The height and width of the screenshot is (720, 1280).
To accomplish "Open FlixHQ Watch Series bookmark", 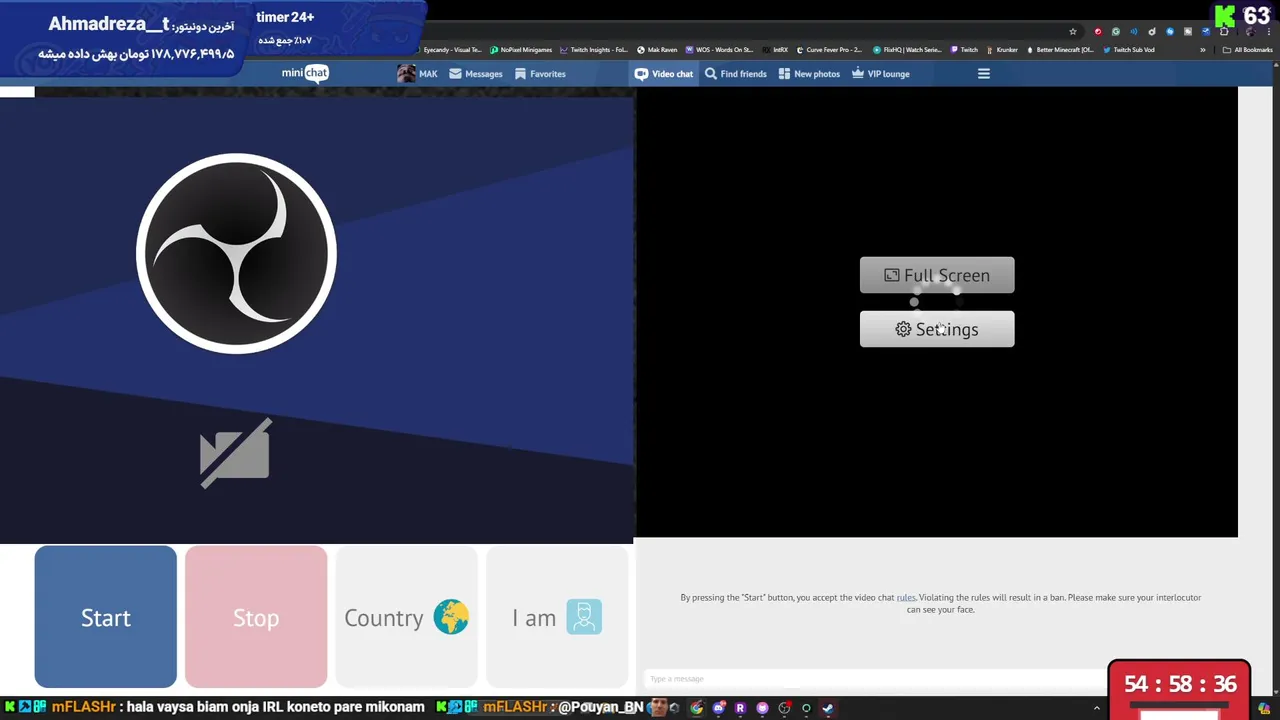I will coord(907,50).
